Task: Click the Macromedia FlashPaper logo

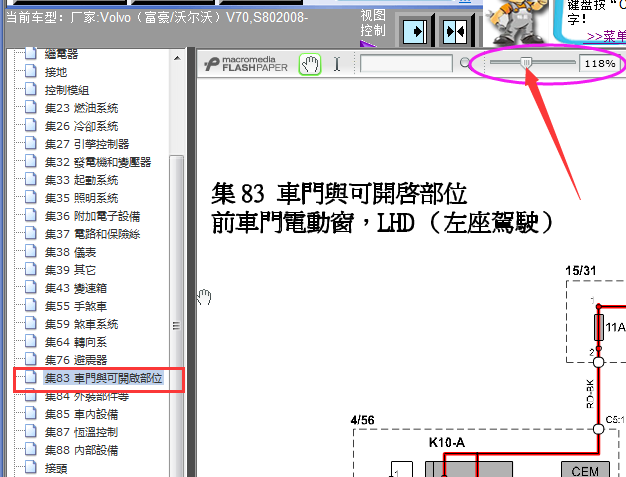Action: tap(246, 64)
